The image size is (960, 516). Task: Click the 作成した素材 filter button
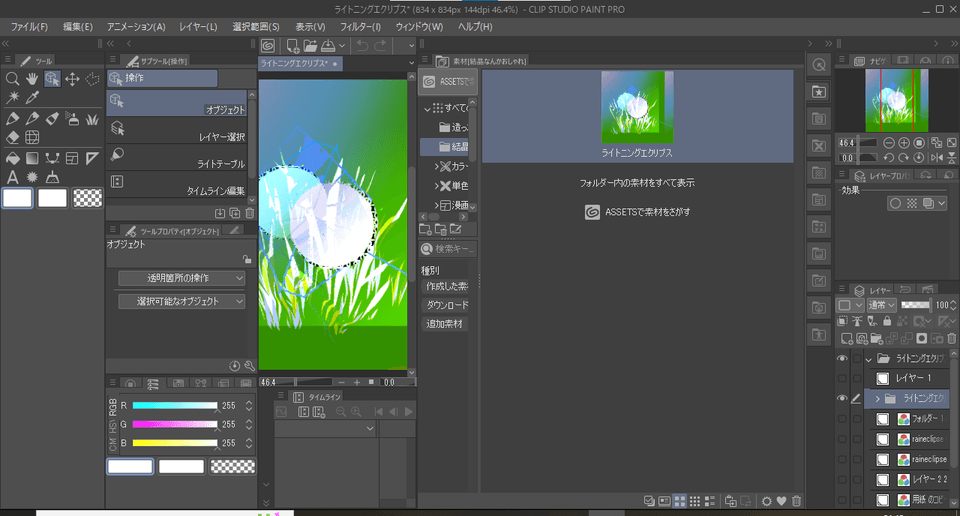446,286
